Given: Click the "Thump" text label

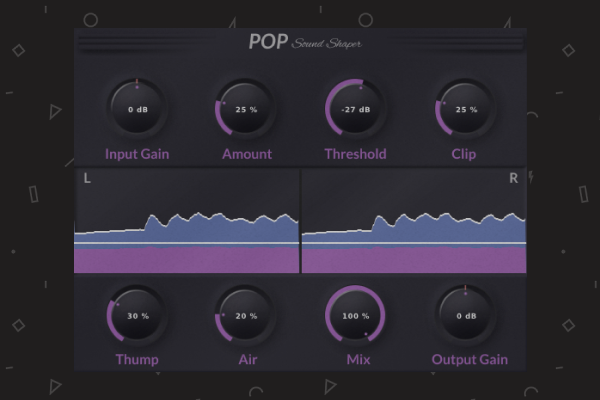Looking at the screenshot, I should (x=137, y=360).
